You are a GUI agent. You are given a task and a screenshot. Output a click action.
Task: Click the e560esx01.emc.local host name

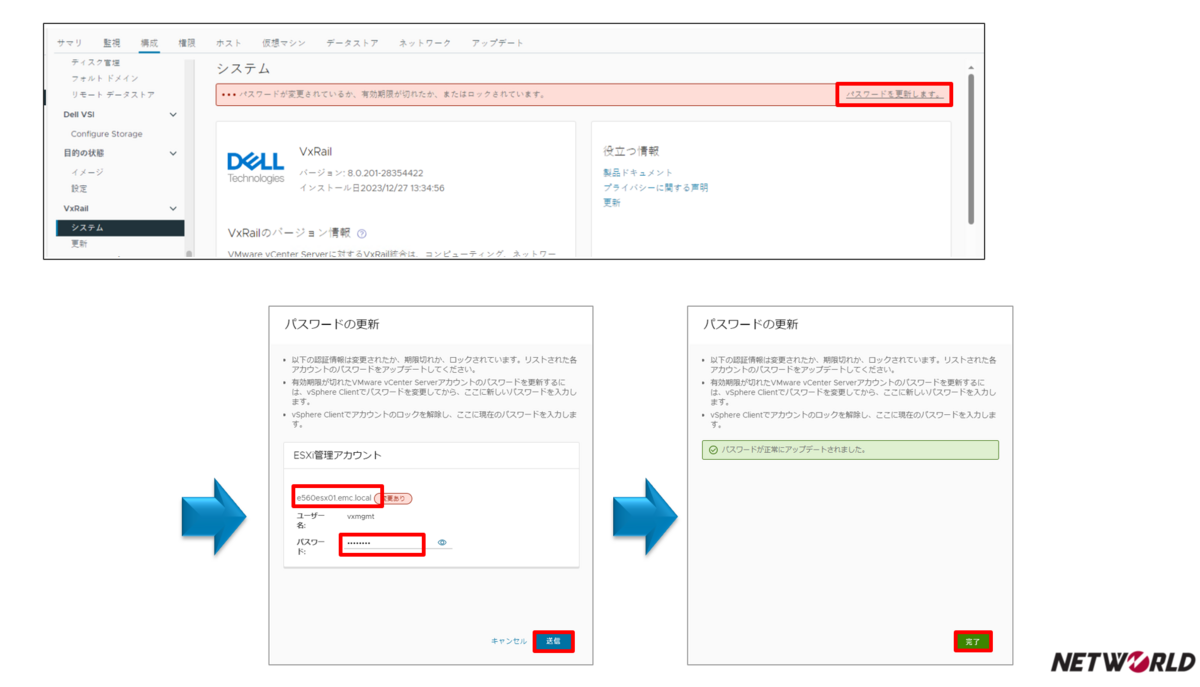334,497
